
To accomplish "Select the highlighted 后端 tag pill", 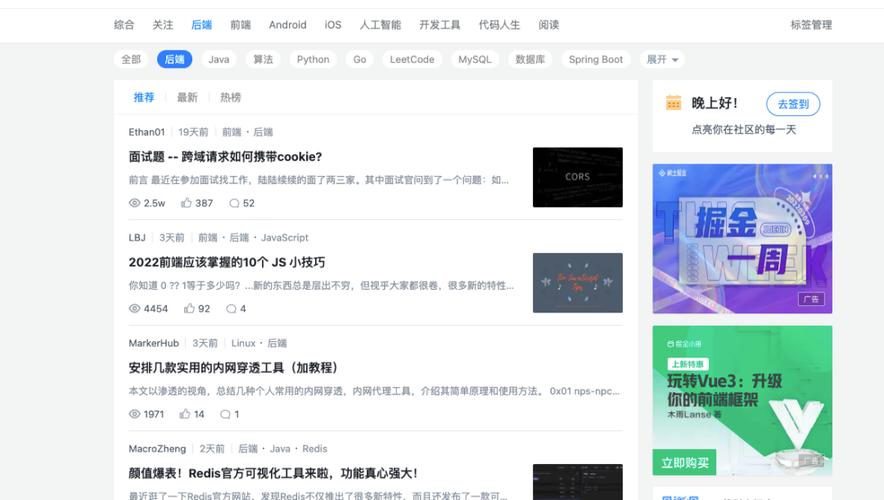I will [x=175, y=59].
